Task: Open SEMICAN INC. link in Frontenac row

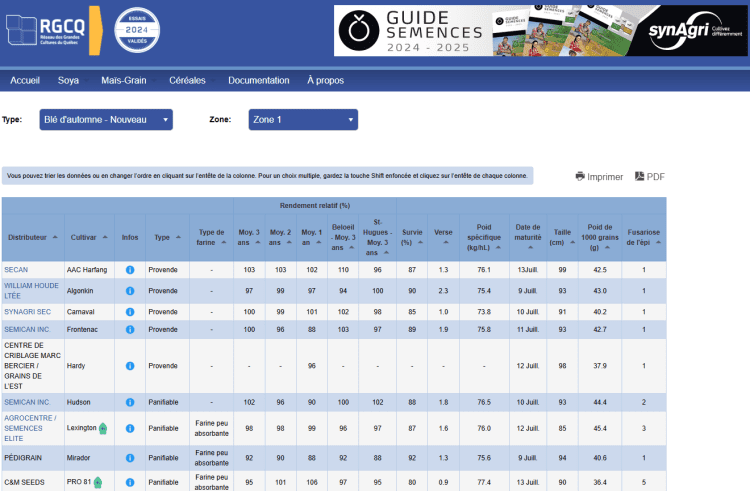Action: [27, 330]
